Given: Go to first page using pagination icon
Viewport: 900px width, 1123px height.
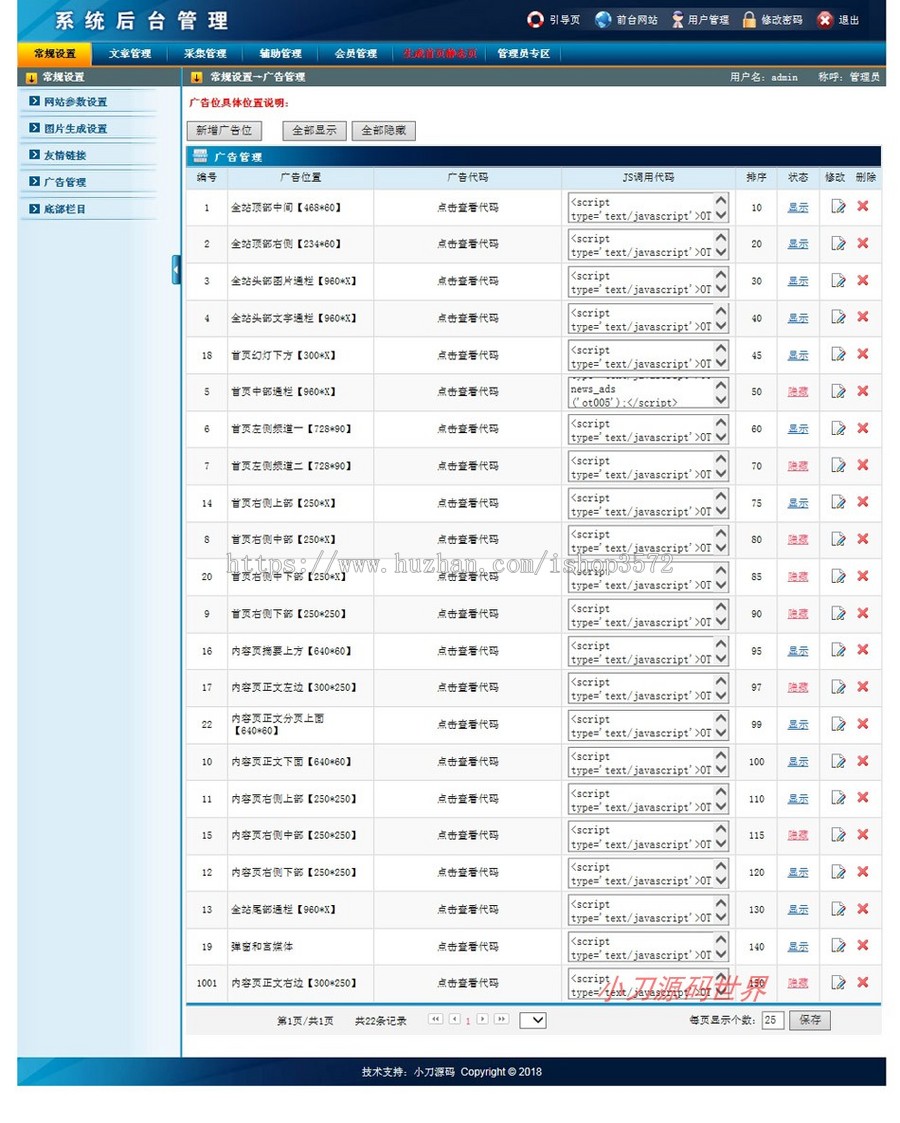Looking at the screenshot, I should (x=435, y=1019).
